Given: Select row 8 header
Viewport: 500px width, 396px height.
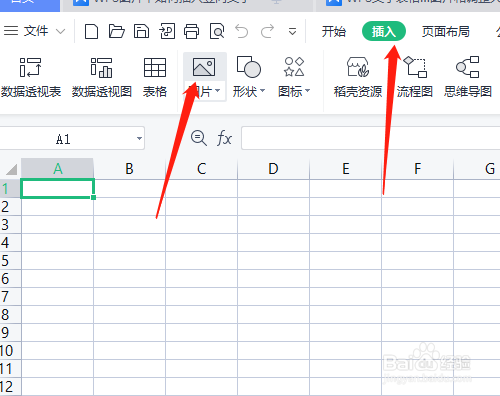Looking at the screenshot, I should (10, 315).
